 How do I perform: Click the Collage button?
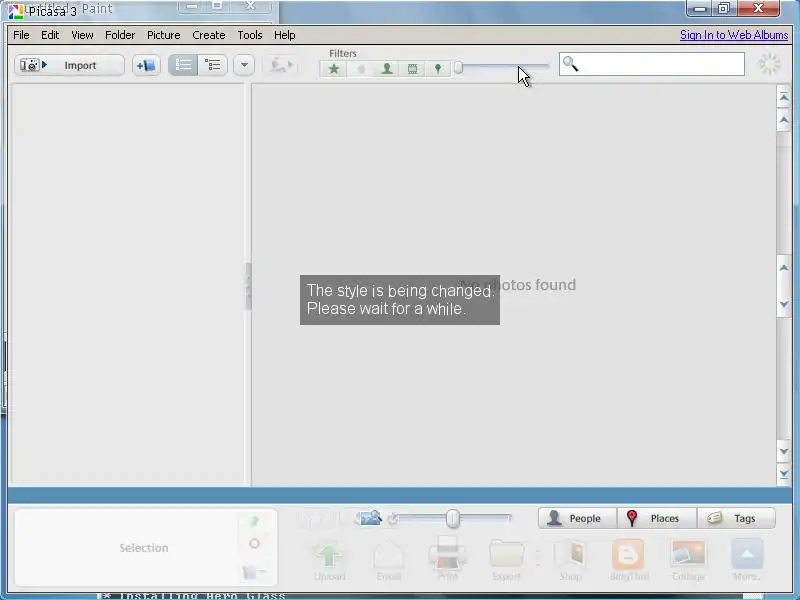click(688, 560)
